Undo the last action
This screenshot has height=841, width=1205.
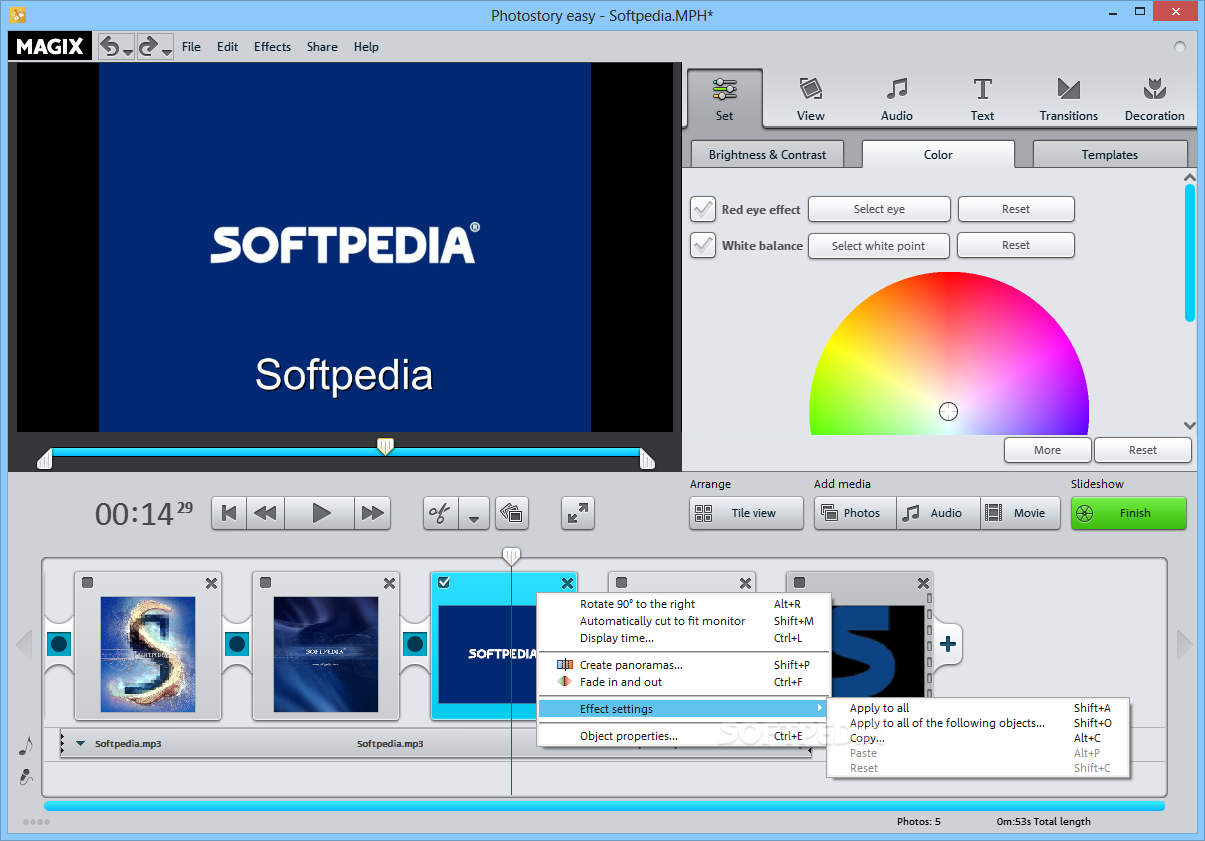click(x=109, y=46)
